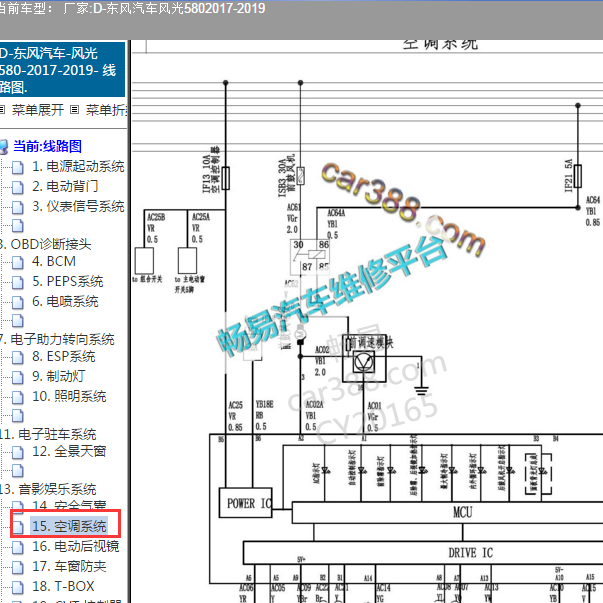This screenshot has height=603, width=603.
Task: Click page icon beside 2. 电动背门
Action: tap(17, 188)
